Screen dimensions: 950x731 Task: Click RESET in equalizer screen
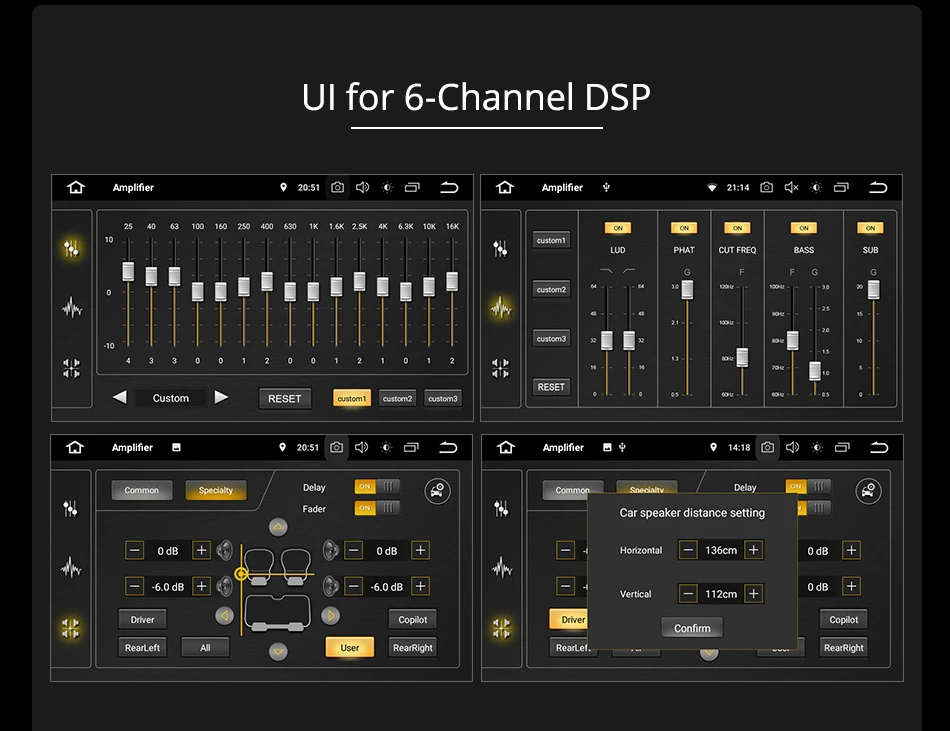[285, 399]
